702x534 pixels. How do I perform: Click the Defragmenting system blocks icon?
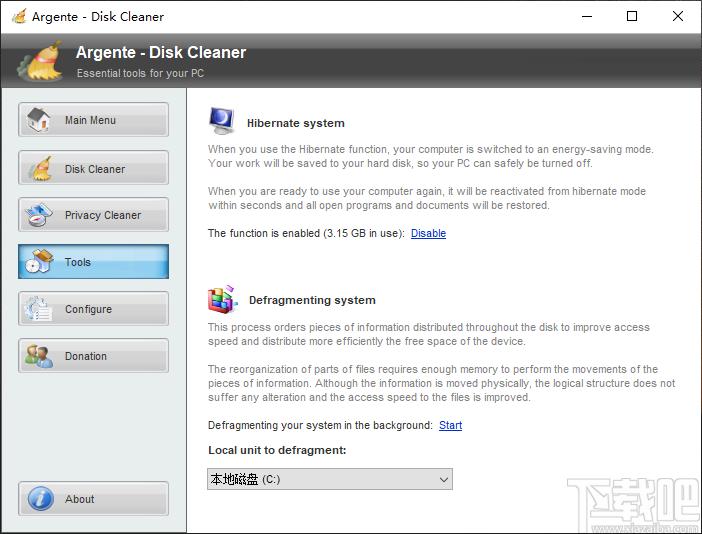[x=223, y=299]
